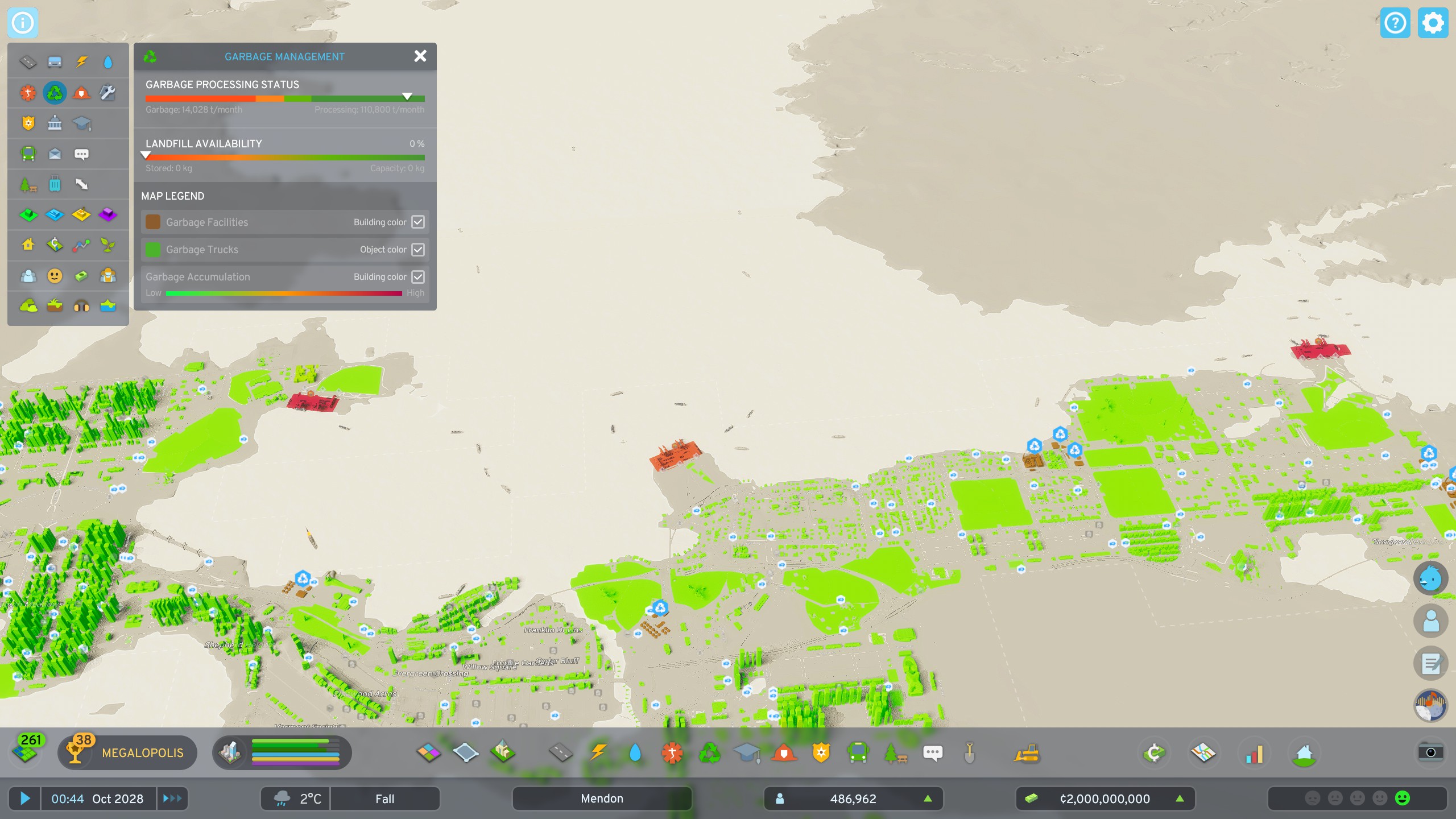Screen dimensions: 1456x819
Task: Open the Water & Sewage toolbar menu
Action: [634, 752]
